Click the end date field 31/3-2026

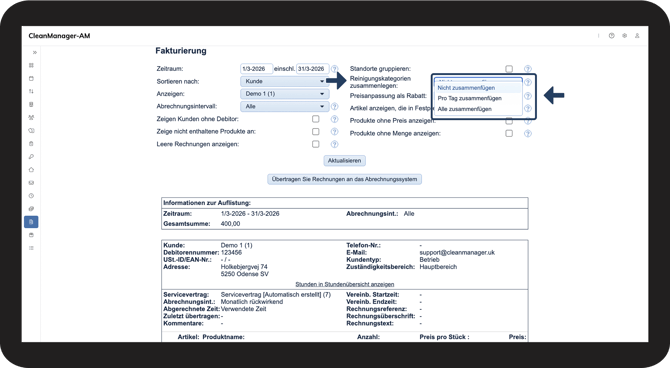tap(313, 69)
